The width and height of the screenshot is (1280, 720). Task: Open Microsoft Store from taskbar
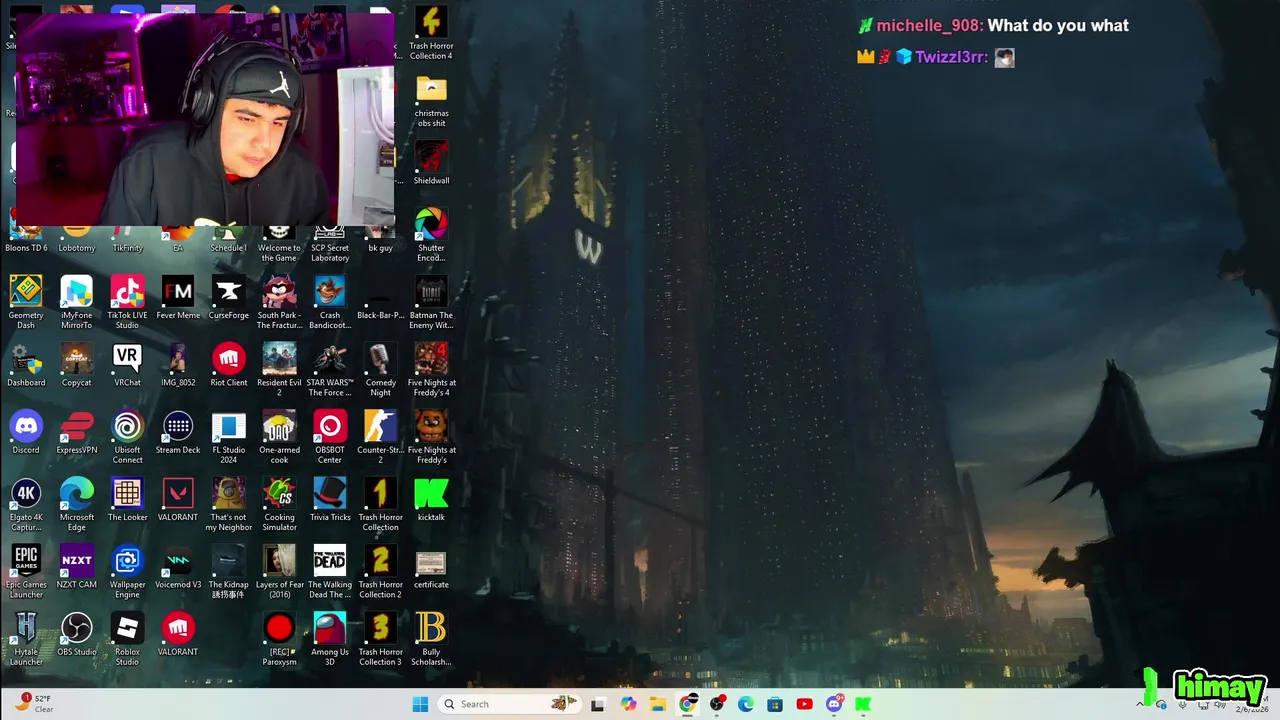(x=775, y=704)
